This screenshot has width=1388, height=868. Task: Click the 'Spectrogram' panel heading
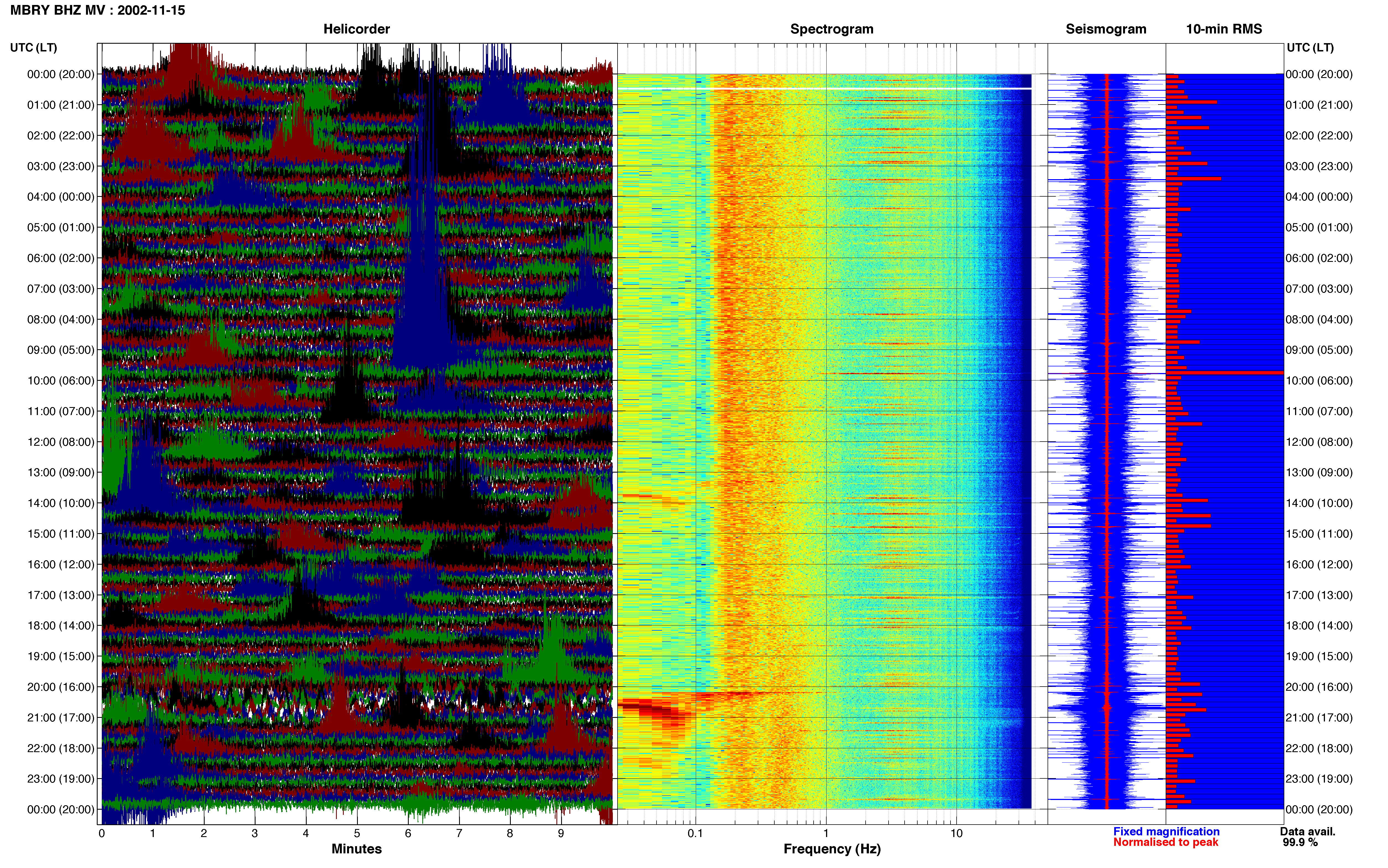coord(832,29)
